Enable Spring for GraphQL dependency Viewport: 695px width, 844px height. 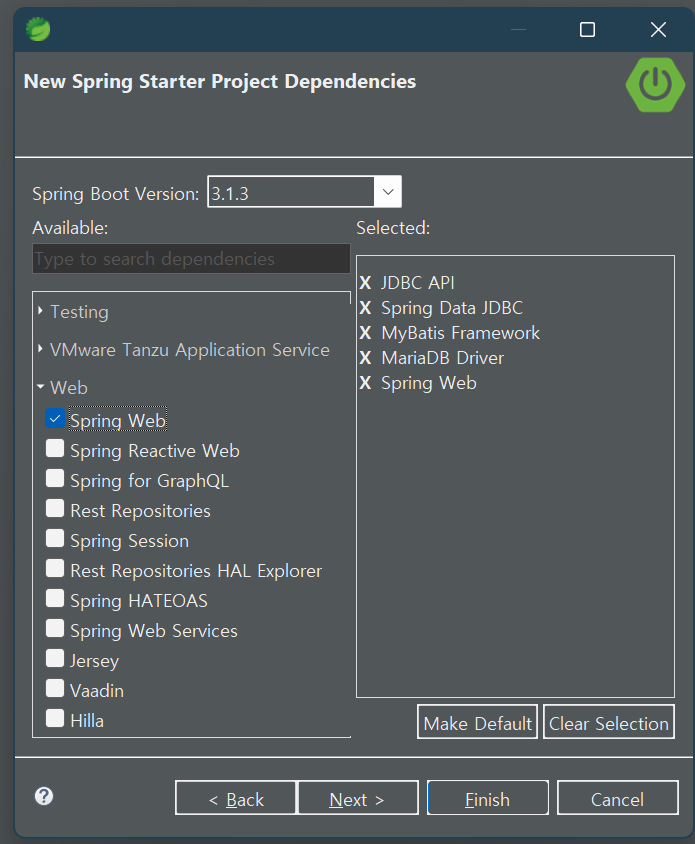(55, 479)
